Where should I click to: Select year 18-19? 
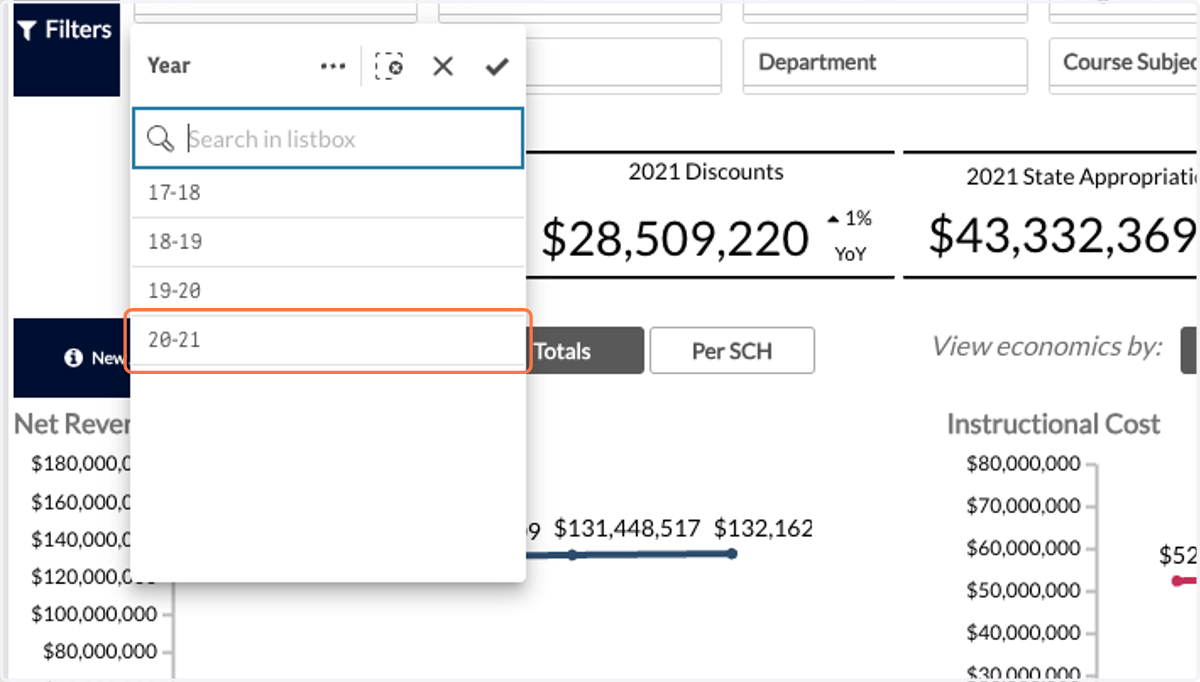click(x=328, y=242)
